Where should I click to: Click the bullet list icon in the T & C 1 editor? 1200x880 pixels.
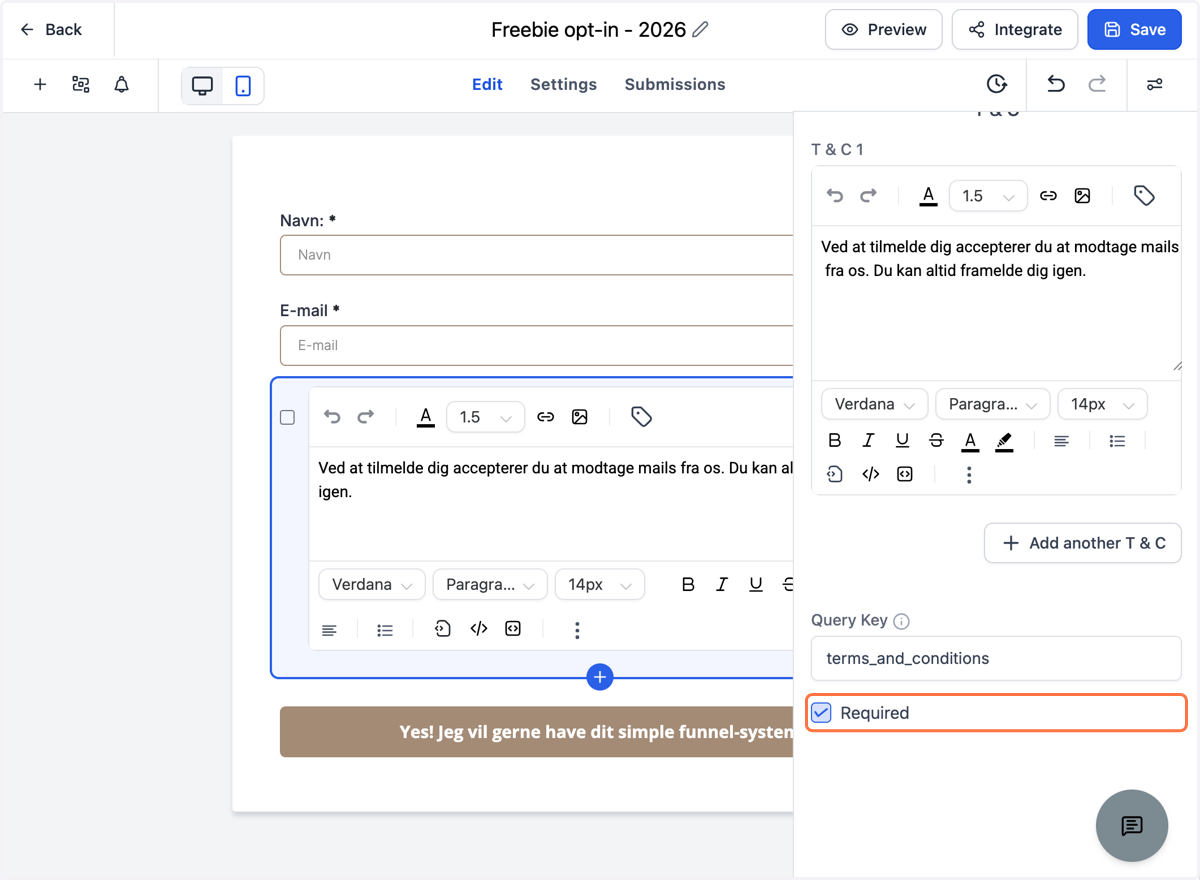1118,441
